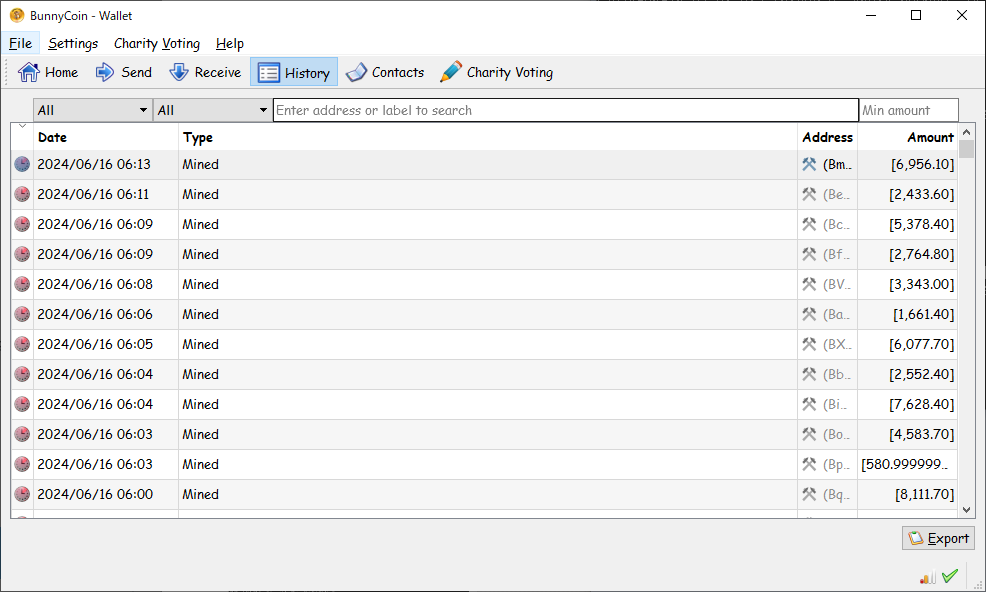Select the 2024/06/16 06:05 date cell
The width and height of the screenshot is (986, 592).
(106, 344)
